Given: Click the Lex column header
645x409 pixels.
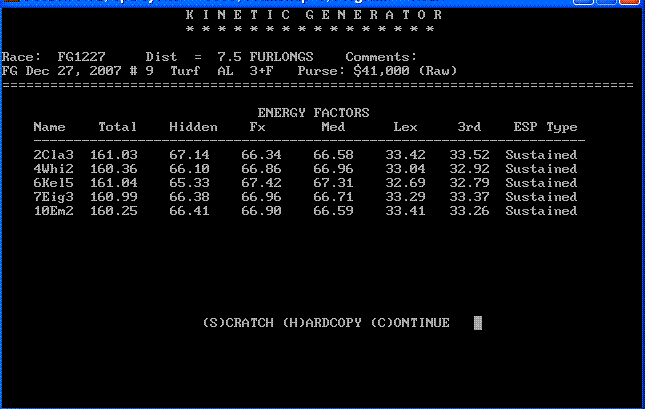Looking at the screenshot, I should pyautogui.click(x=405, y=127).
